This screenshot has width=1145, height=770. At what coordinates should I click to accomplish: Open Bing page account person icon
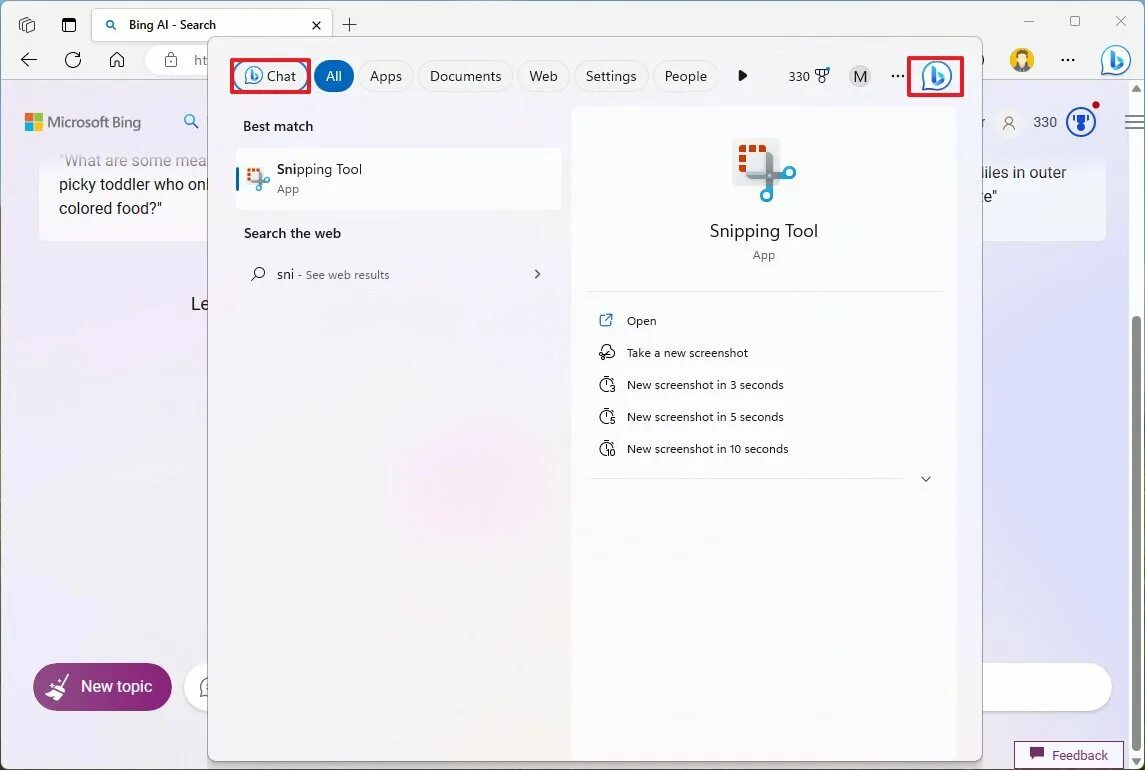1009,123
